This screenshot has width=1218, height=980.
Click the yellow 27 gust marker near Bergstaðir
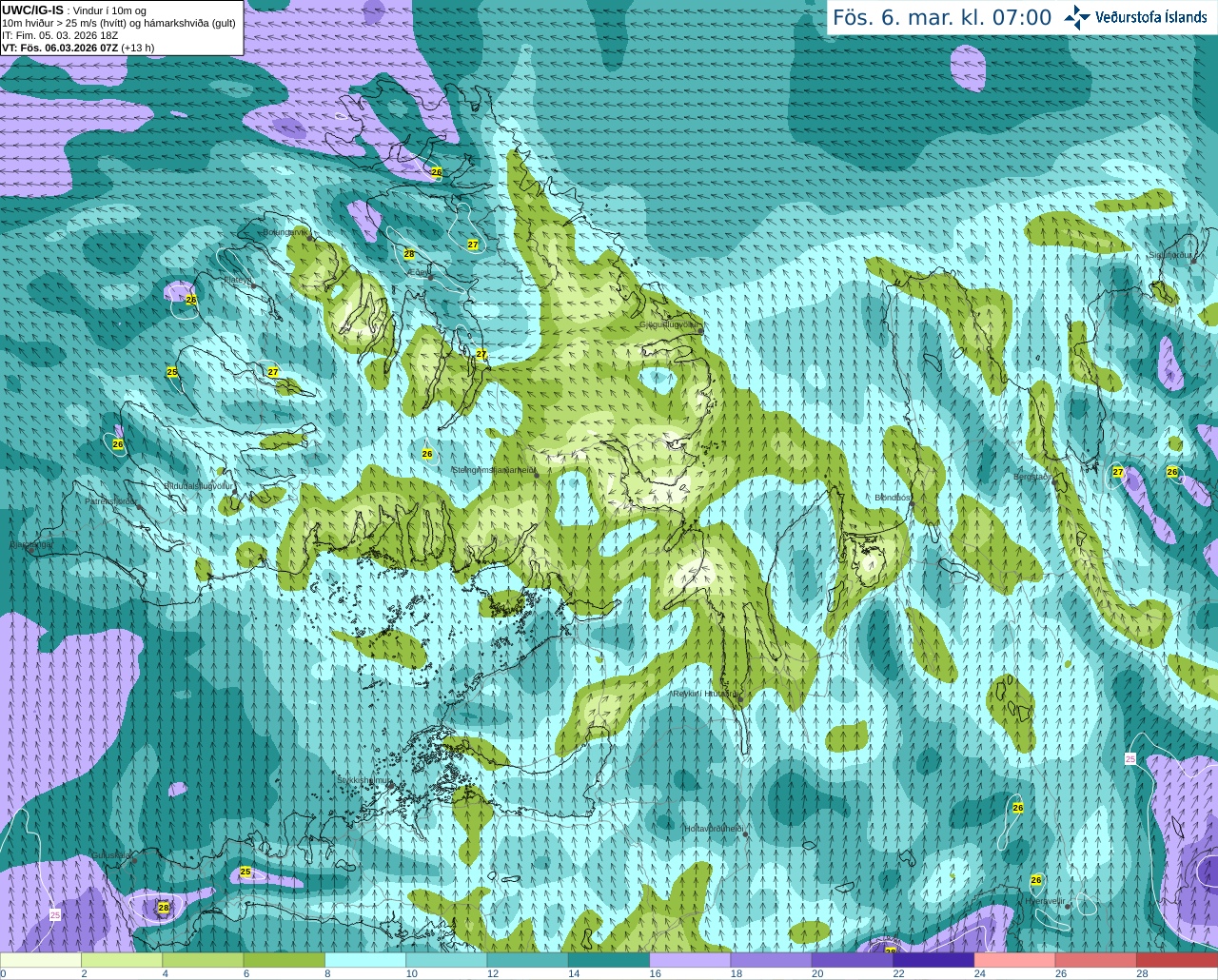pos(1118,472)
